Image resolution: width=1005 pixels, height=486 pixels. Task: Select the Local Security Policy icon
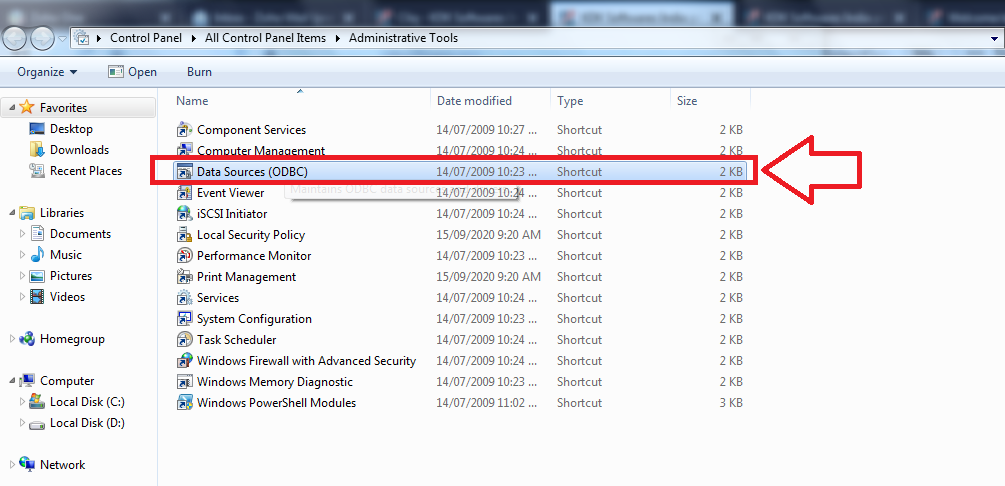point(185,235)
